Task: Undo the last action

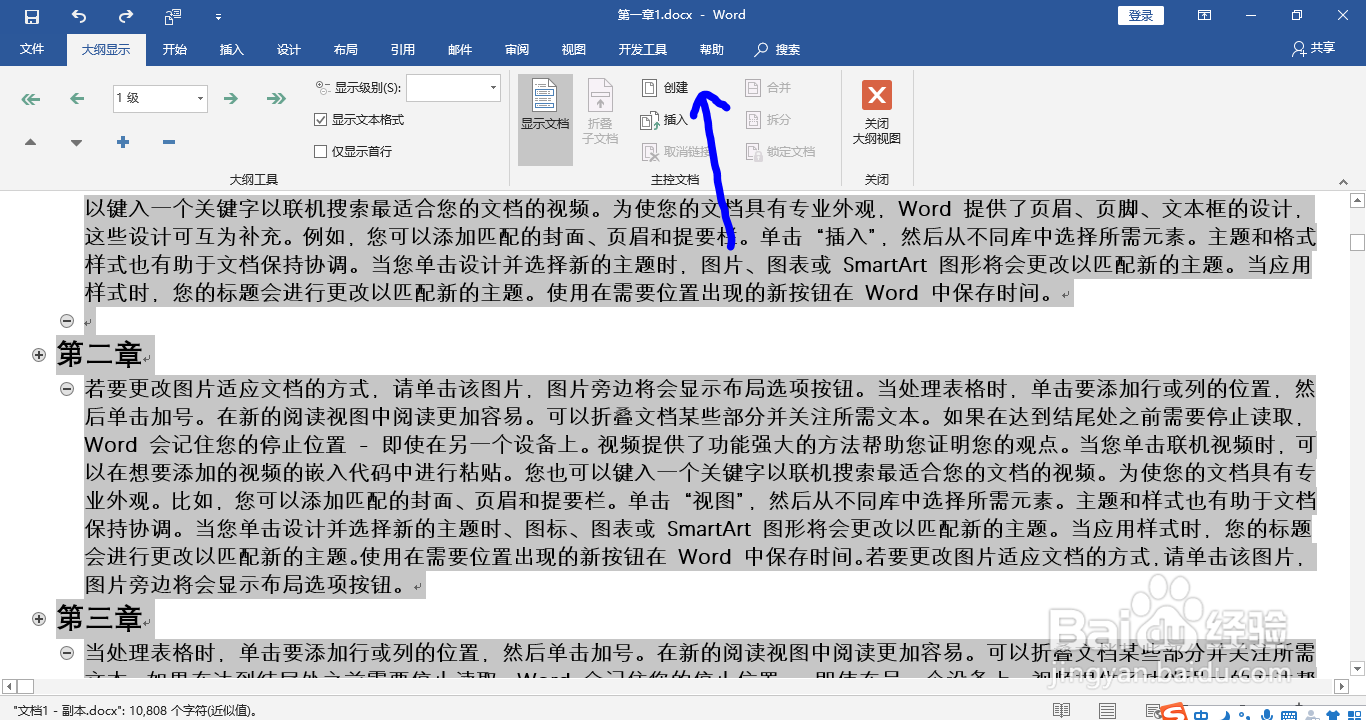Action: [79, 16]
